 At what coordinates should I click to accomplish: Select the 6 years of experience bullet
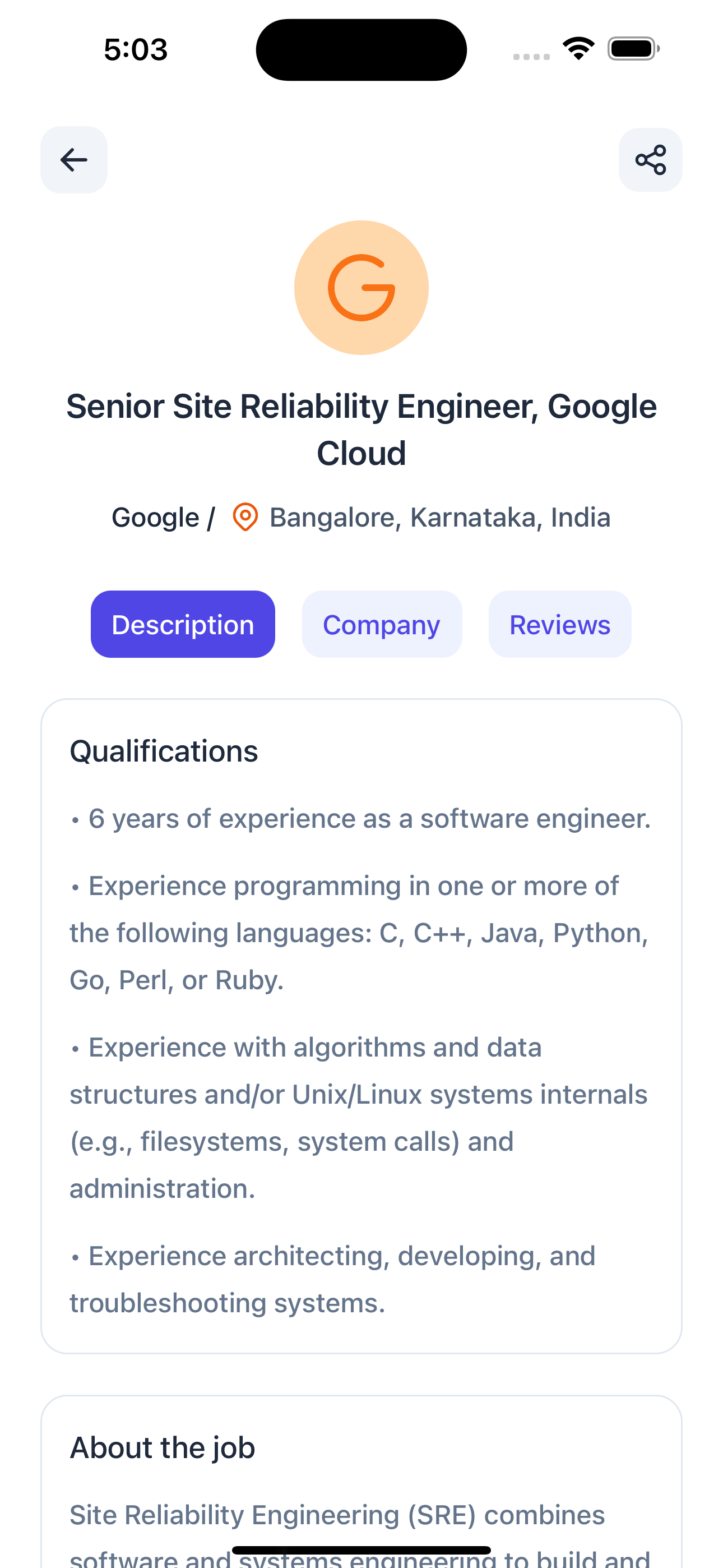point(369,819)
